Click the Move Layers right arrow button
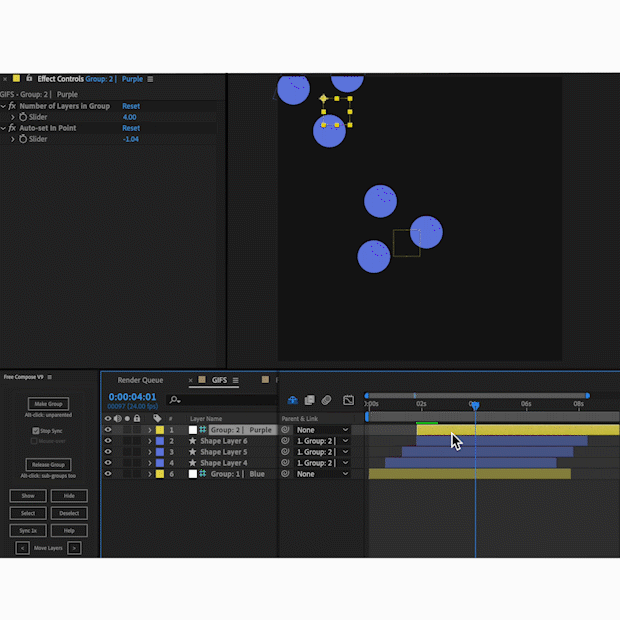This screenshot has width=620, height=620. pyautogui.click(x=74, y=548)
